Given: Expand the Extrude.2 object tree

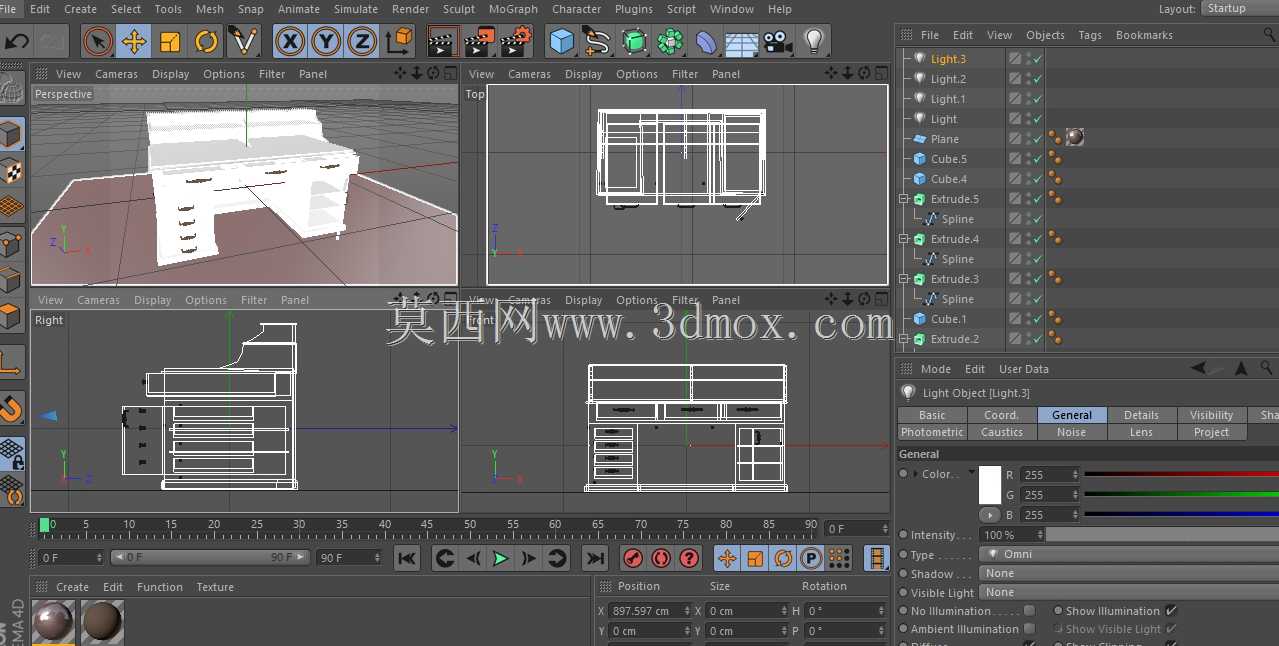Looking at the screenshot, I should tap(904, 339).
